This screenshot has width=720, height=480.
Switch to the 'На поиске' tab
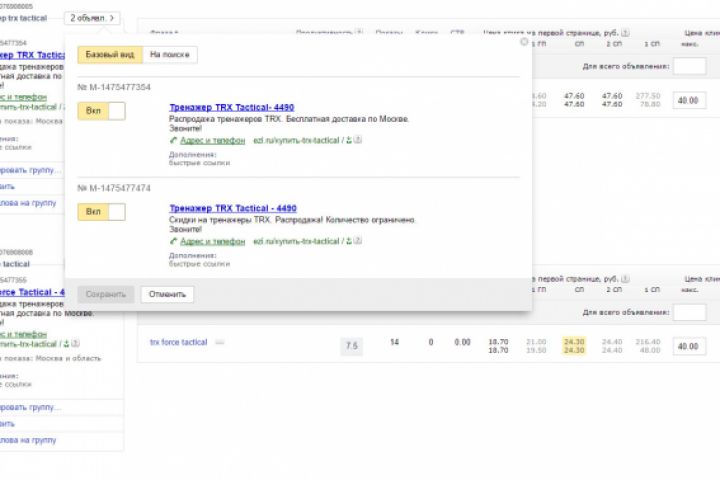(x=169, y=55)
